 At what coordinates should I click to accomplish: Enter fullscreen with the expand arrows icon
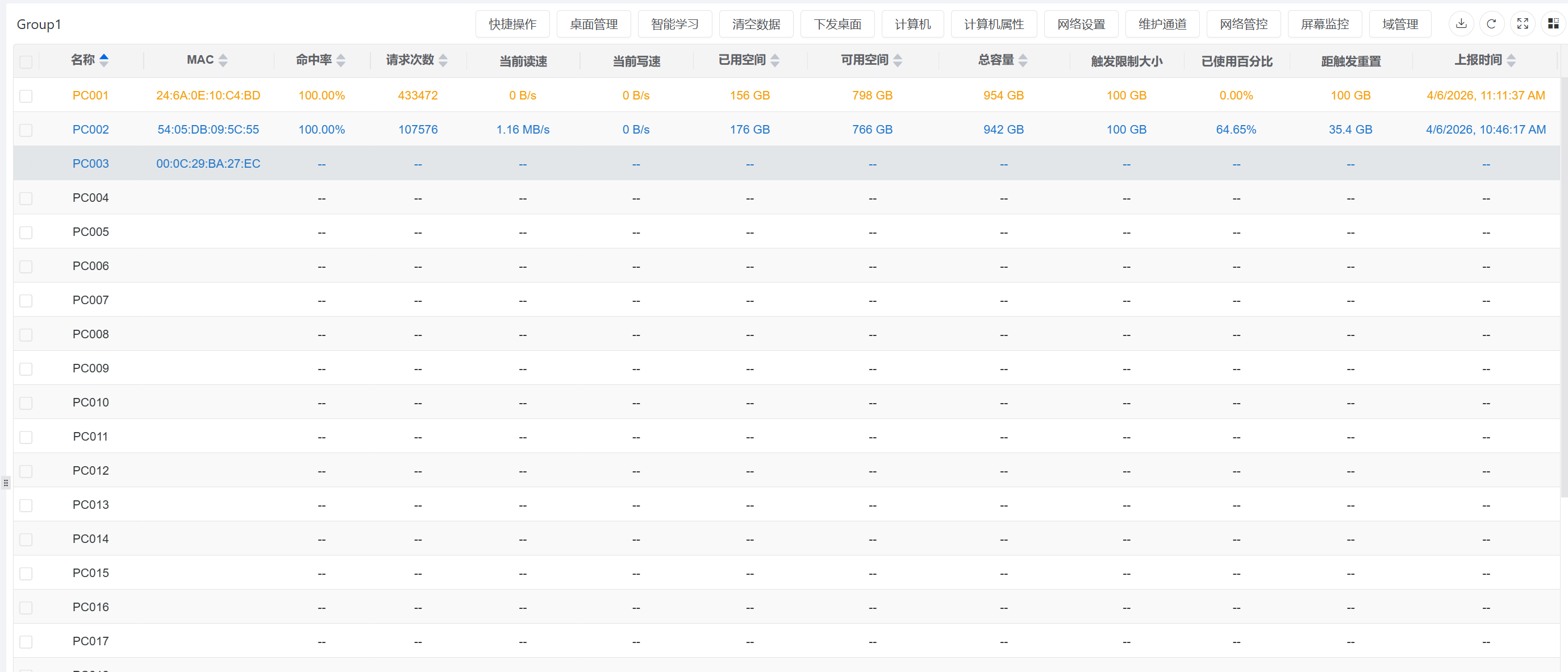1523,24
